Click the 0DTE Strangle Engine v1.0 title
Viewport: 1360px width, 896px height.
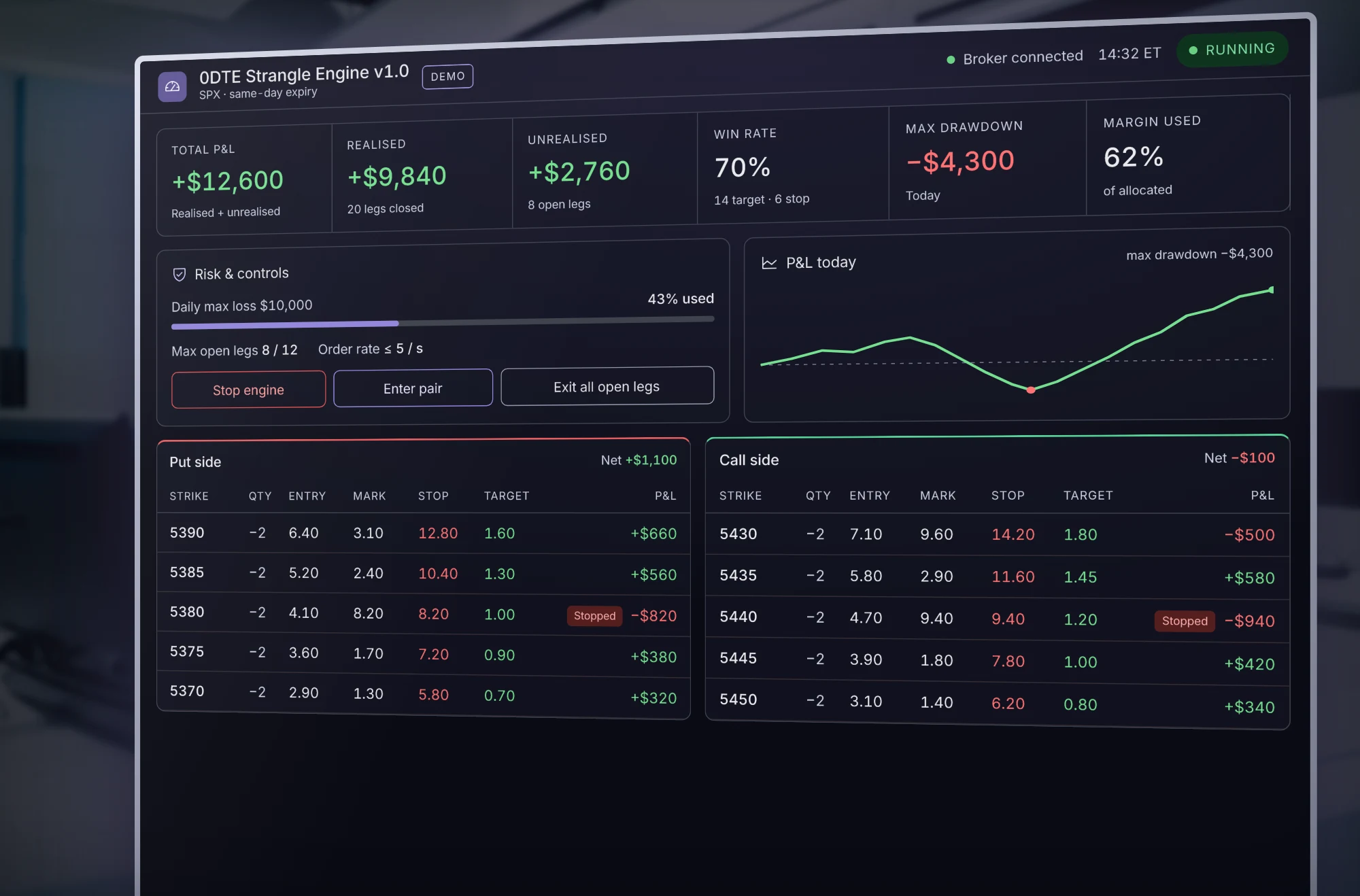pyautogui.click(x=304, y=73)
